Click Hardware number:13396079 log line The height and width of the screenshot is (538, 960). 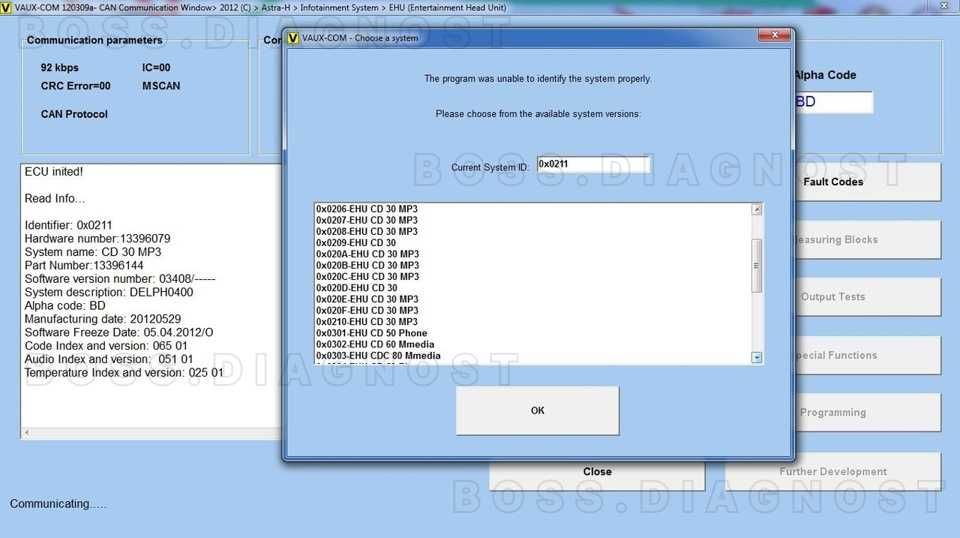[97, 239]
